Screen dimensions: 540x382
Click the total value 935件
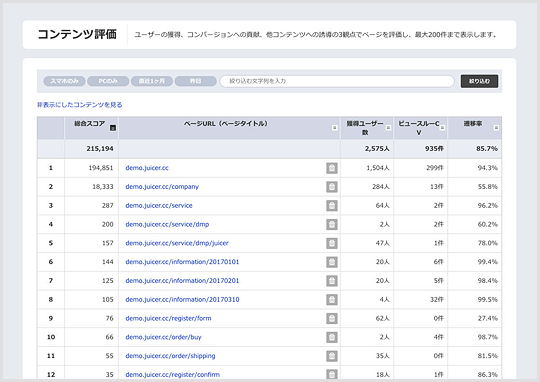(x=434, y=149)
